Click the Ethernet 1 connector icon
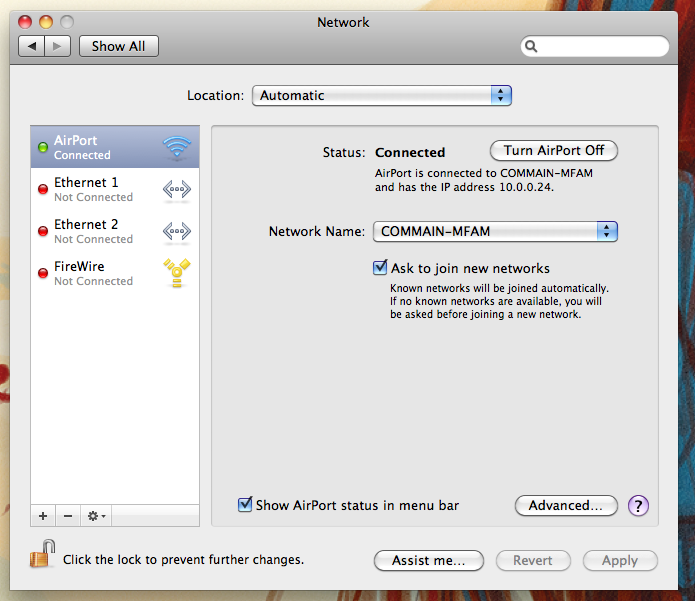 click(177, 189)
